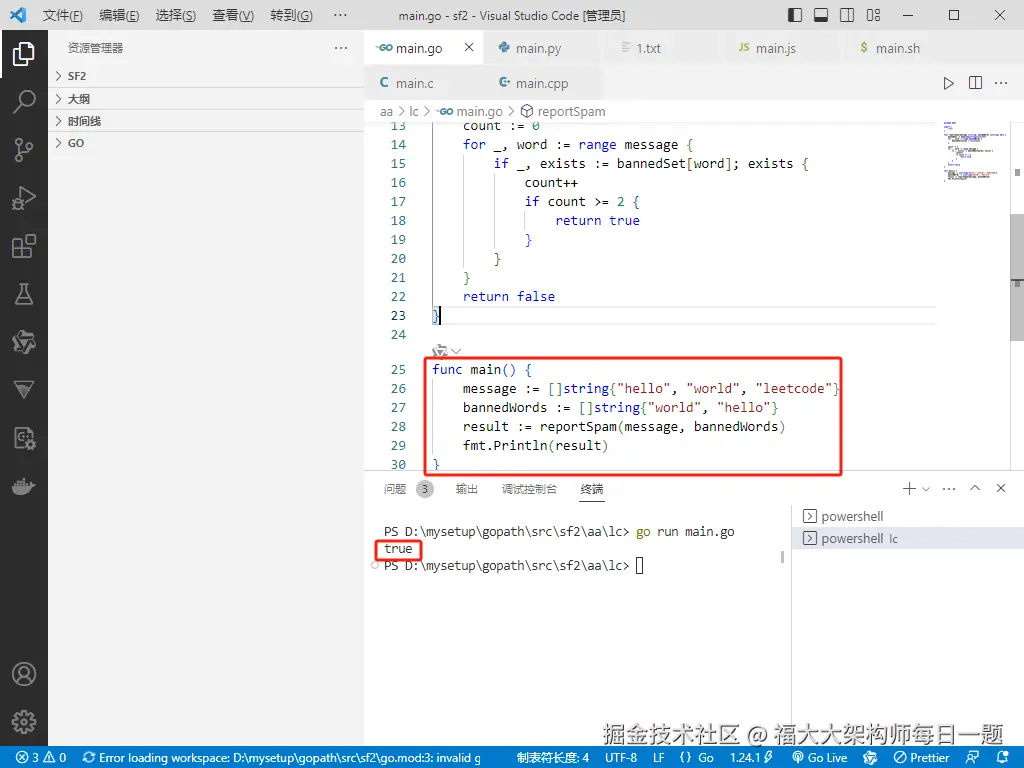Open Run and Debug view icon

tap(24, 198)
